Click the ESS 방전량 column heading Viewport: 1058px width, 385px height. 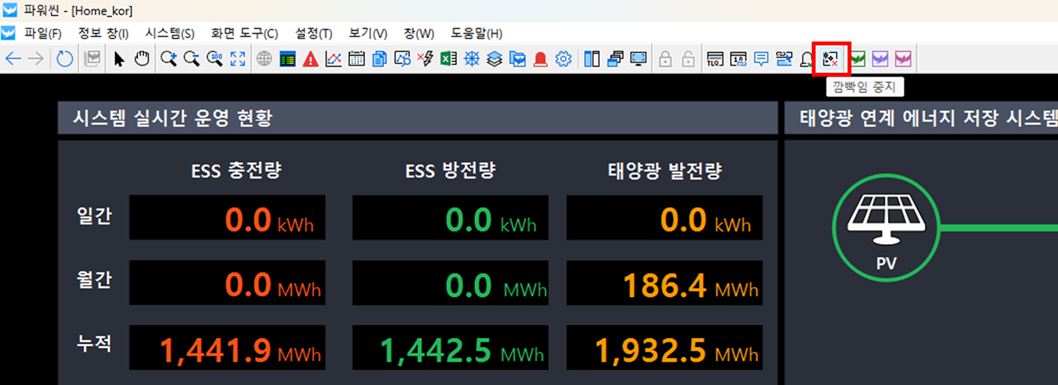(x=451, y=171)
